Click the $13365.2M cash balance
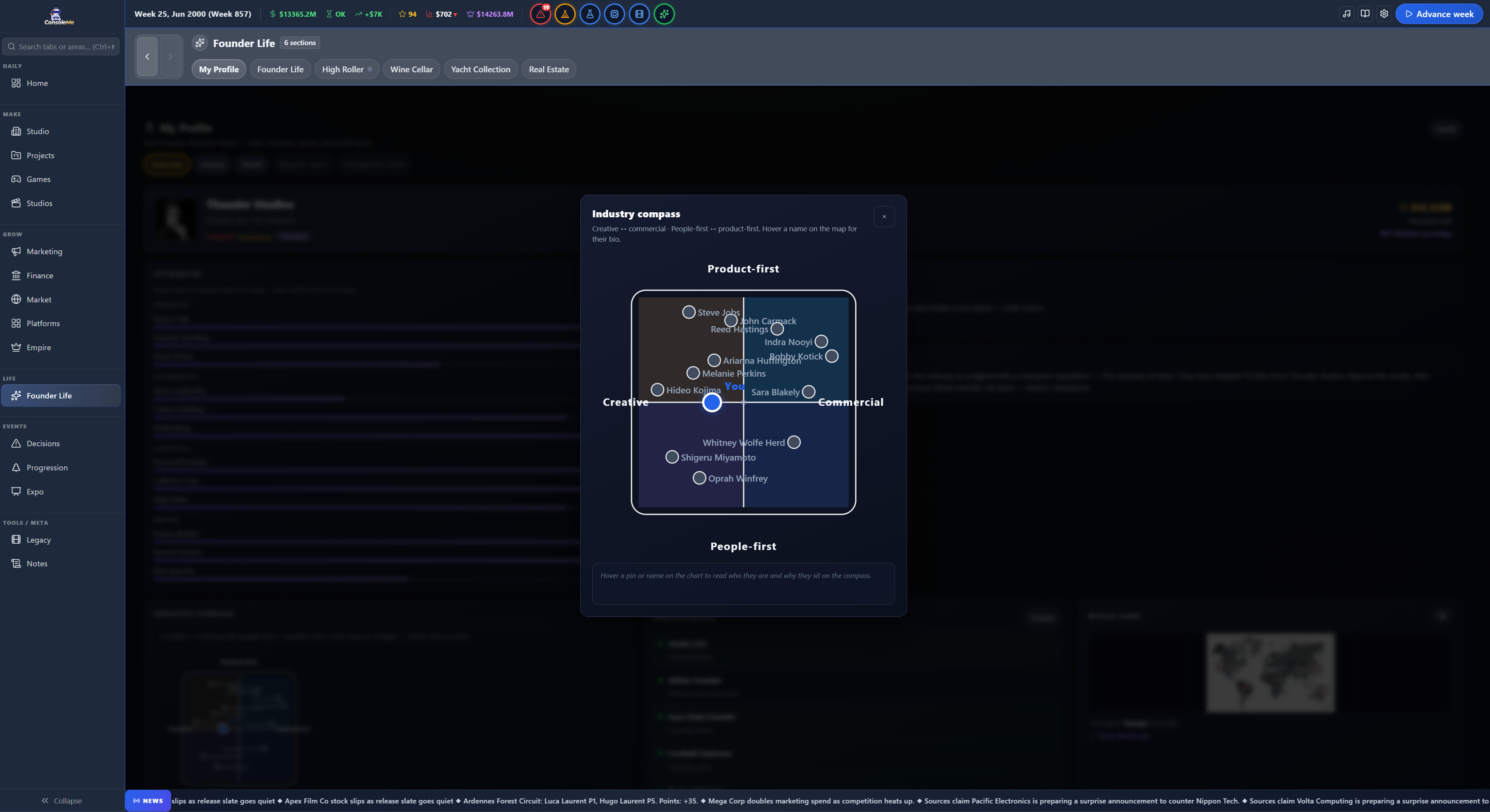The height and width of the screenshot is (812, 1490). pos(293,14)
